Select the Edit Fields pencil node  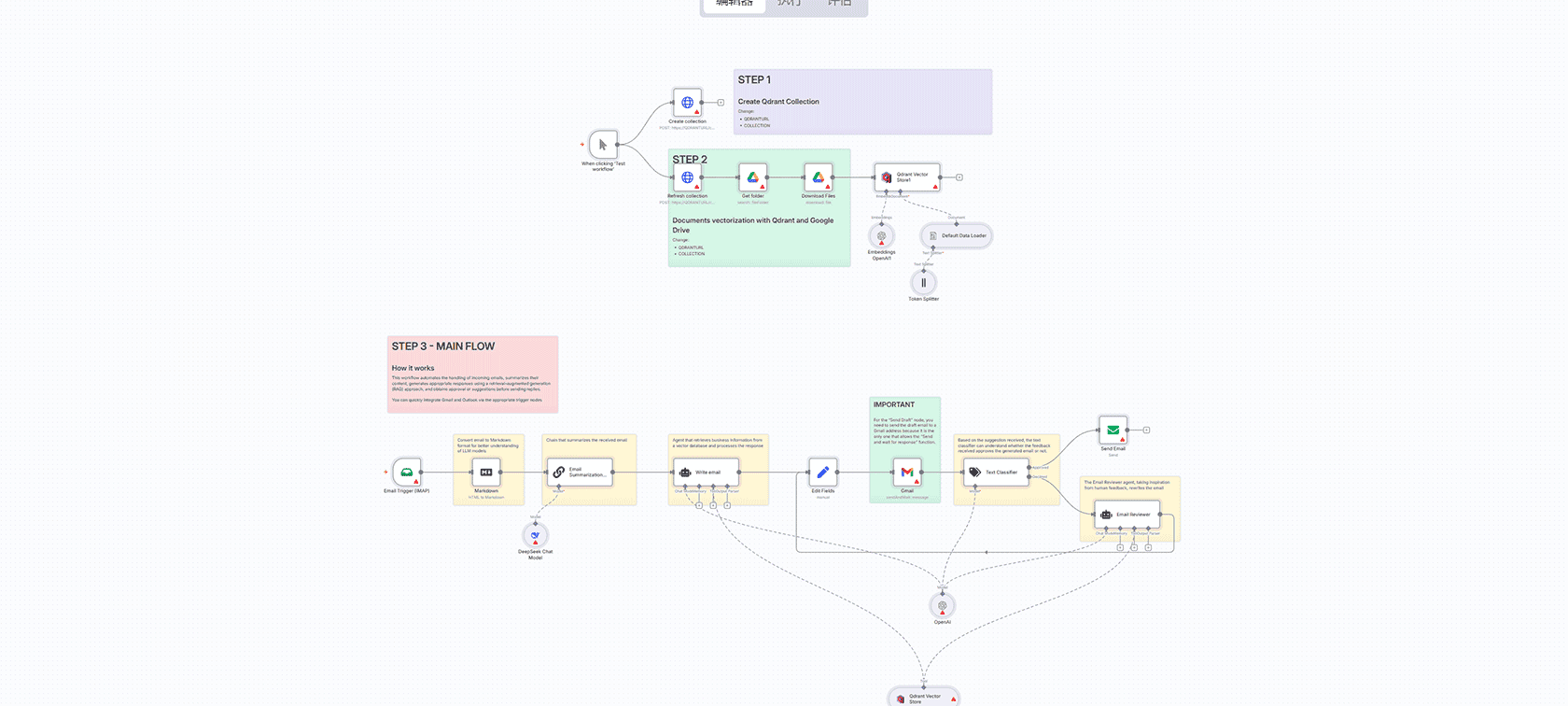(822, 472)
